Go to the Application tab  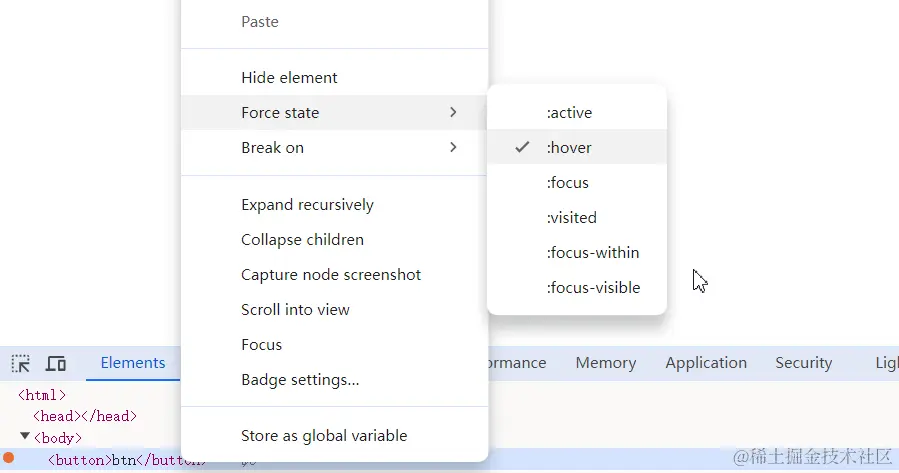[705, 363]
